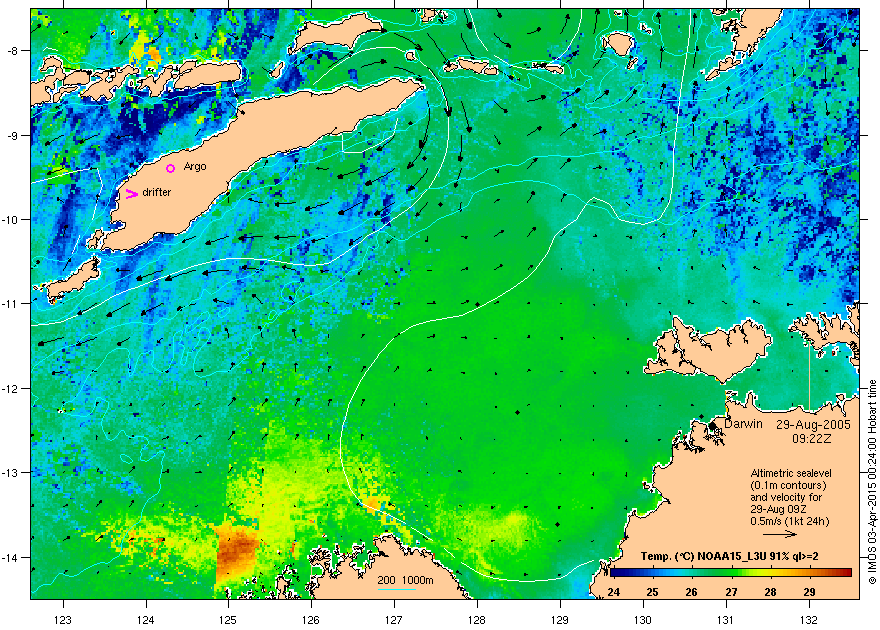This screenshot has height=630, width=880.
Task: Click the "09:22Z" time label
Action: (812, 438)
